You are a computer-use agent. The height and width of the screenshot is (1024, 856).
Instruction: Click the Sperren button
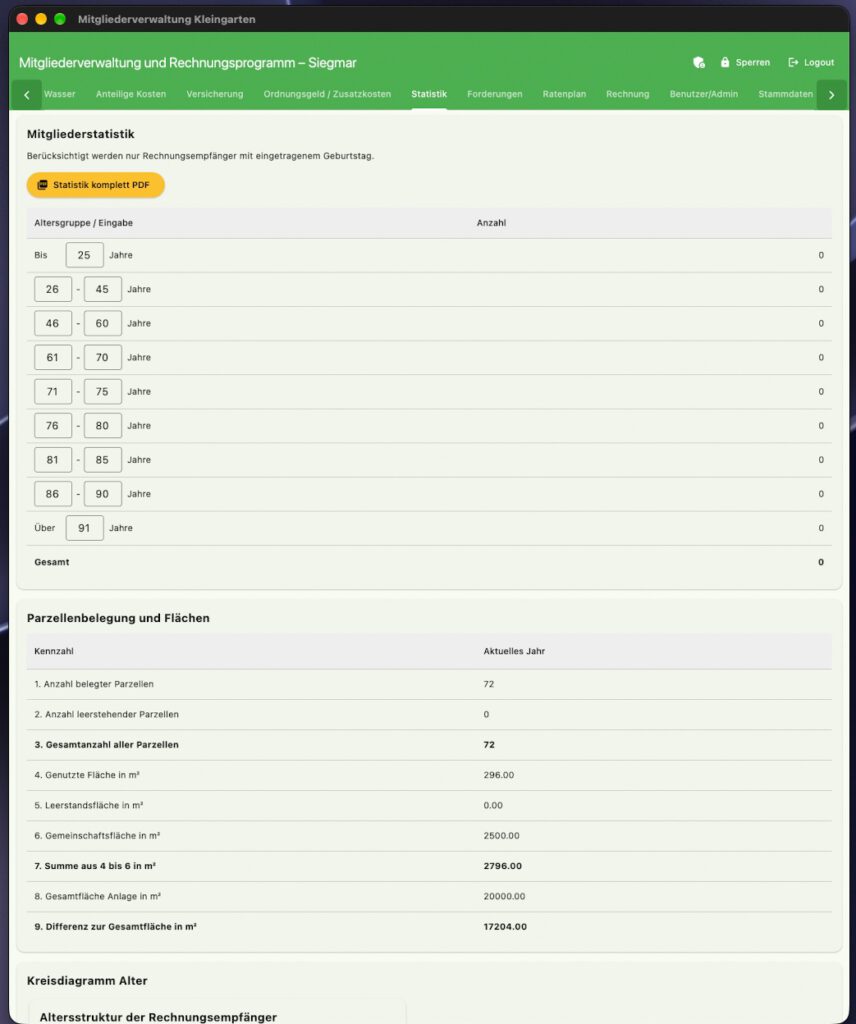745,63
